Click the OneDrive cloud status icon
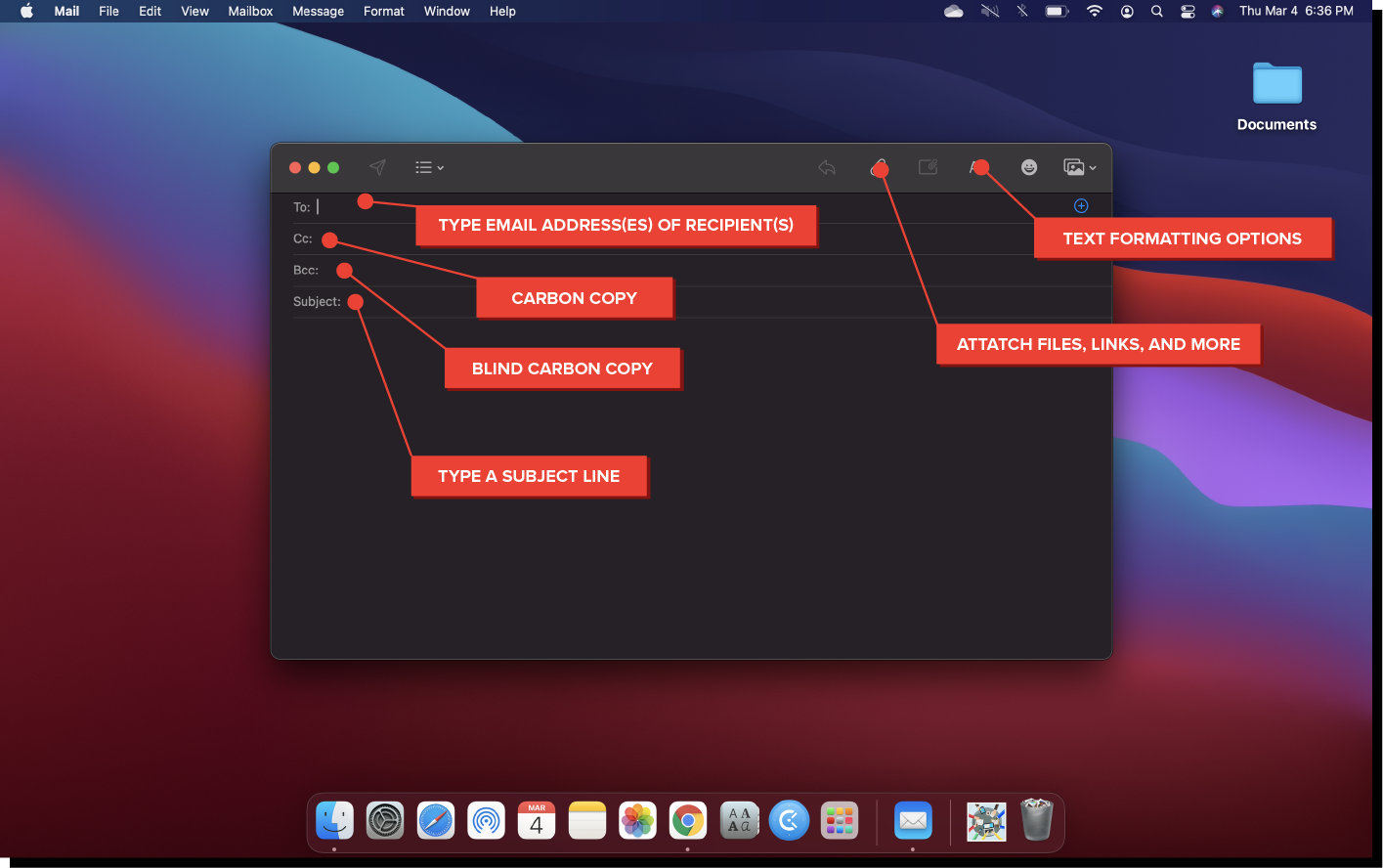The height and width of the screenshot is (868, 1383). coord(954,11)
